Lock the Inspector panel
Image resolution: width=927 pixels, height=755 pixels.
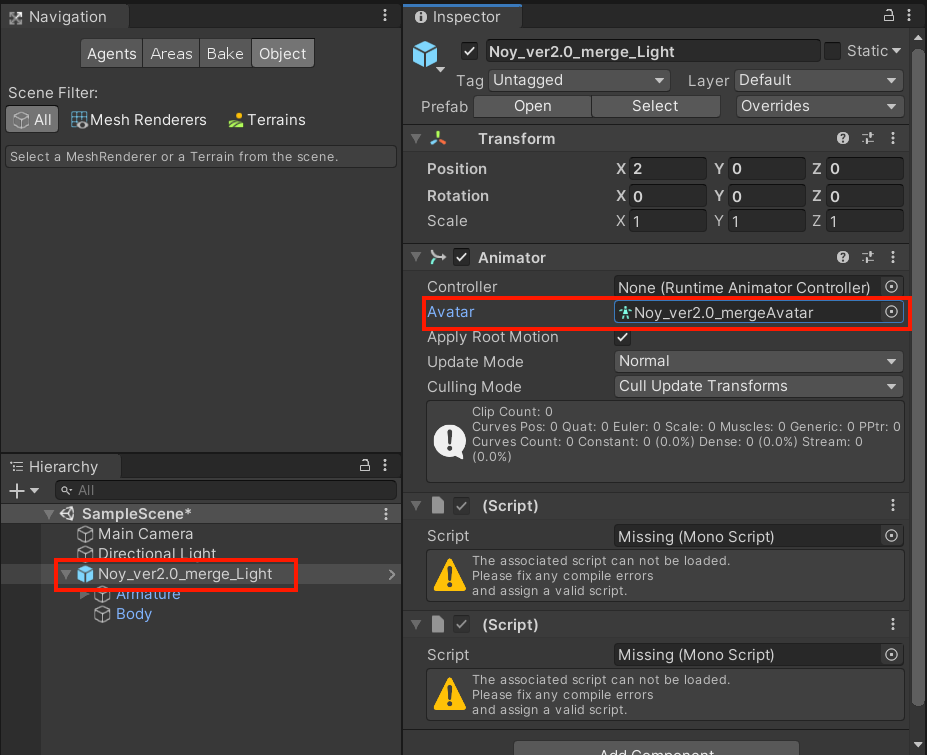889,15
